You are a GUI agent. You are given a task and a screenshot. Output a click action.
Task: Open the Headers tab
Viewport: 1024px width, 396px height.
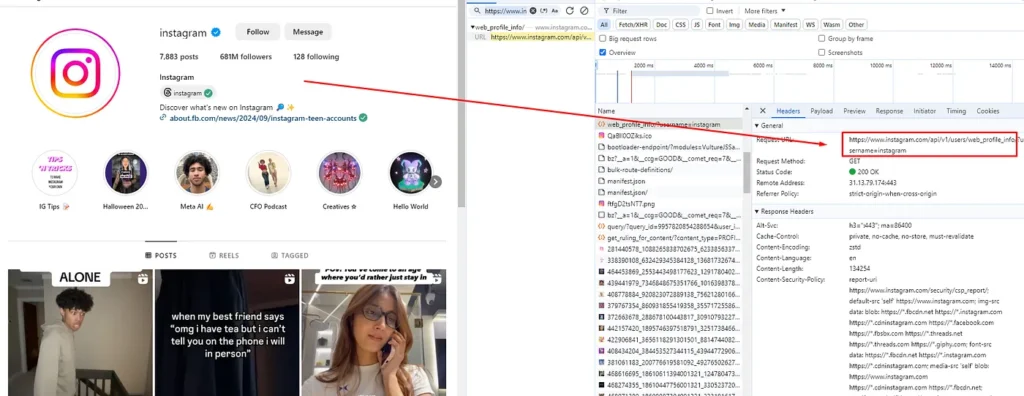(788, 111)
